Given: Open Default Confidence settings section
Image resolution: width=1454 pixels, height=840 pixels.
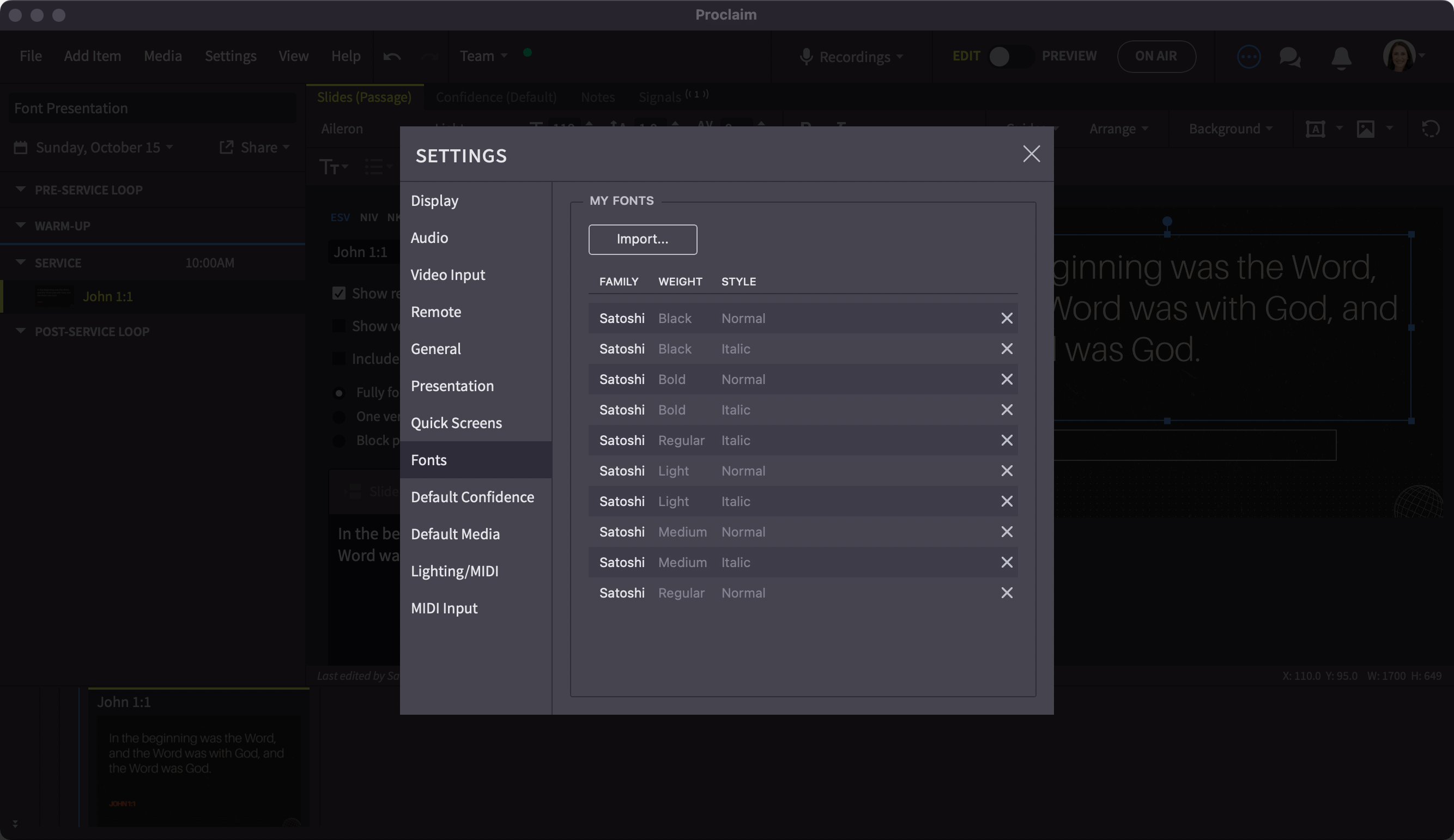Looking at the screenshot, I should coord(476,497).
